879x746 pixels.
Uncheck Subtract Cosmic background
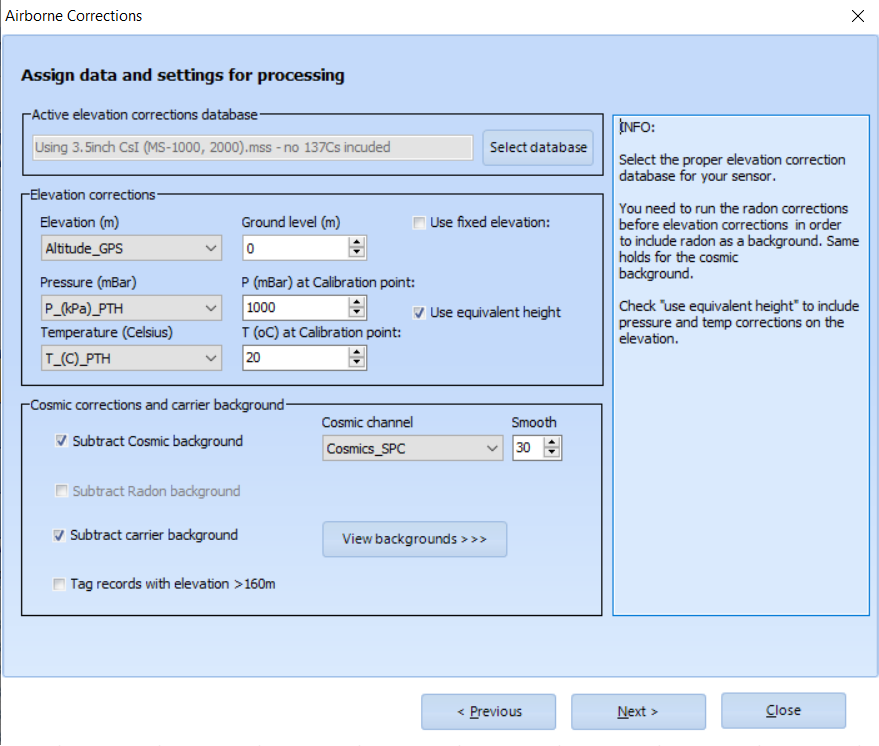click(x=59, y=441)
